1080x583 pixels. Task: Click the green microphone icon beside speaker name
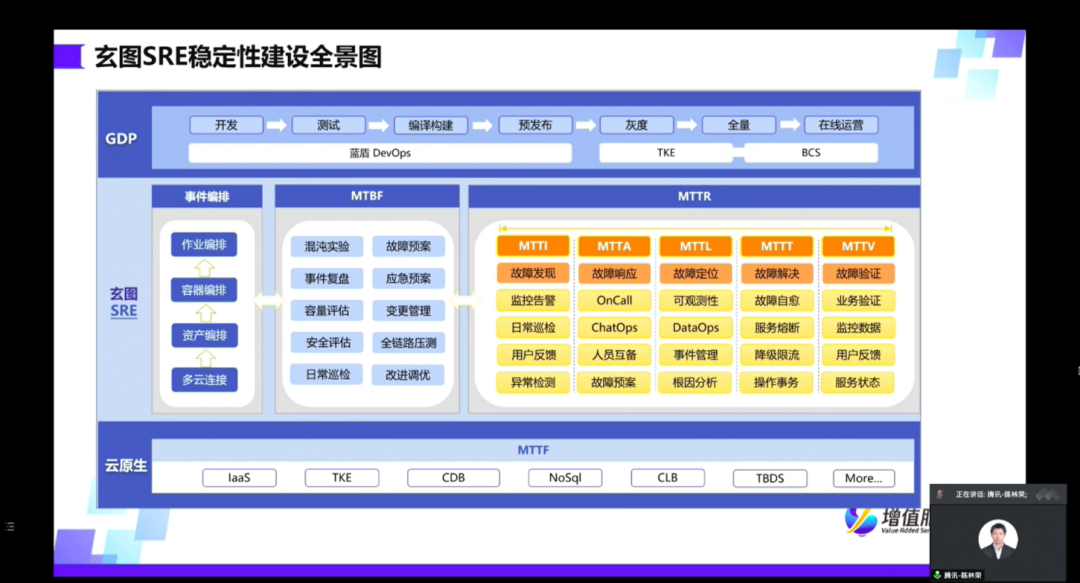(937, 575)
